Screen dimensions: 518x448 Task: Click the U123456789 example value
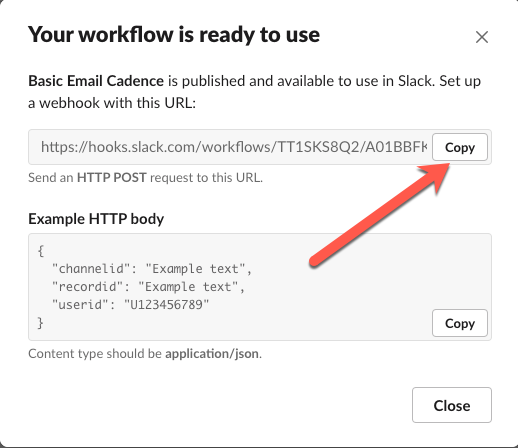[166, 304]
